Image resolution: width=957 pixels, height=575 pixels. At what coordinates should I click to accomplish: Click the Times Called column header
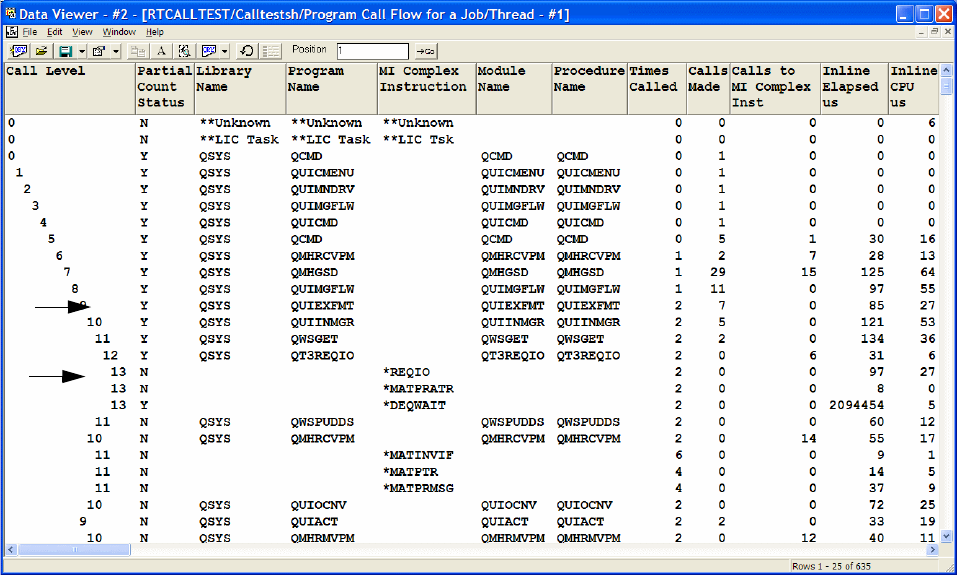coord(657,89)
